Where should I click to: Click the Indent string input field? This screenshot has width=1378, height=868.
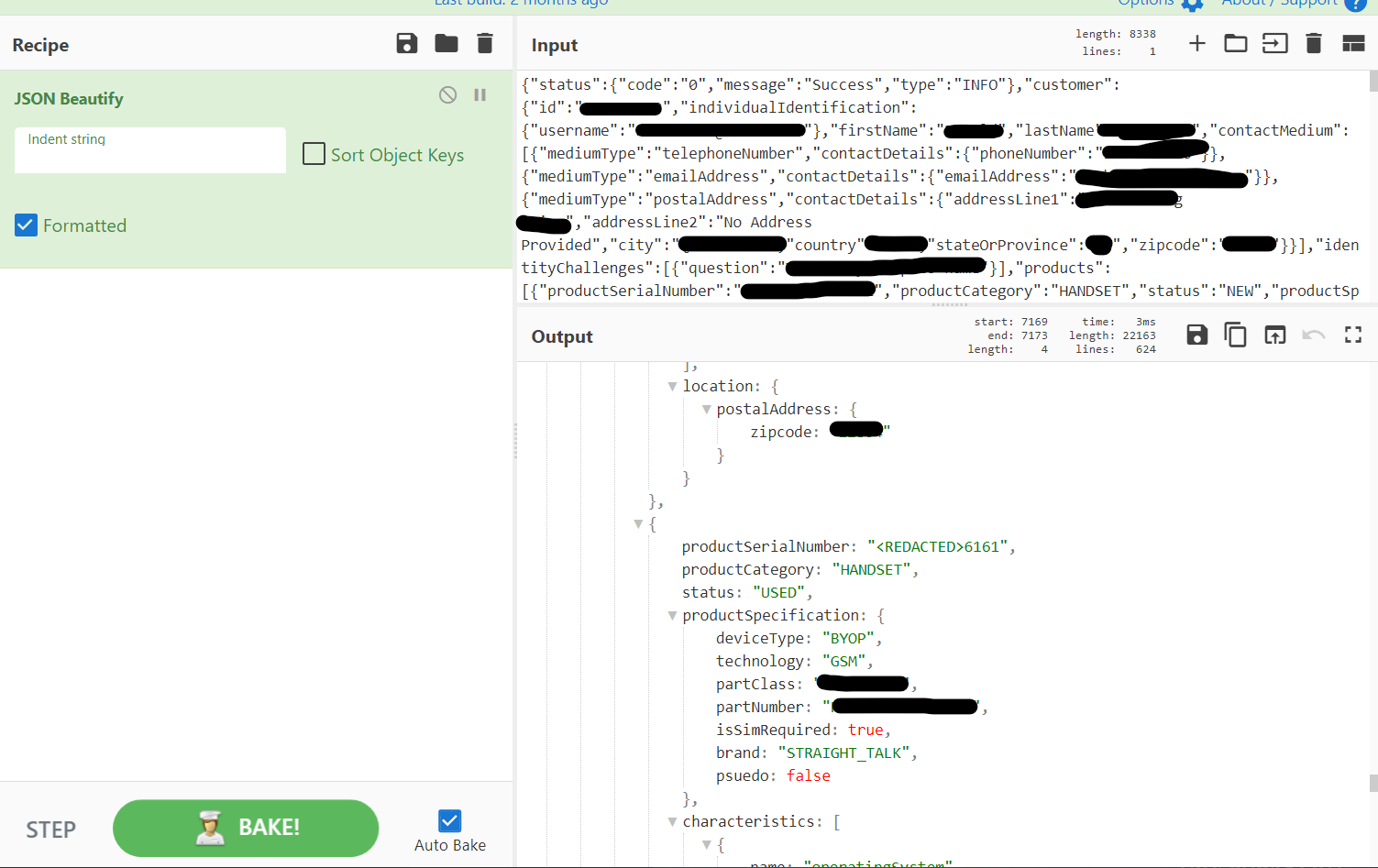point(150,150)
